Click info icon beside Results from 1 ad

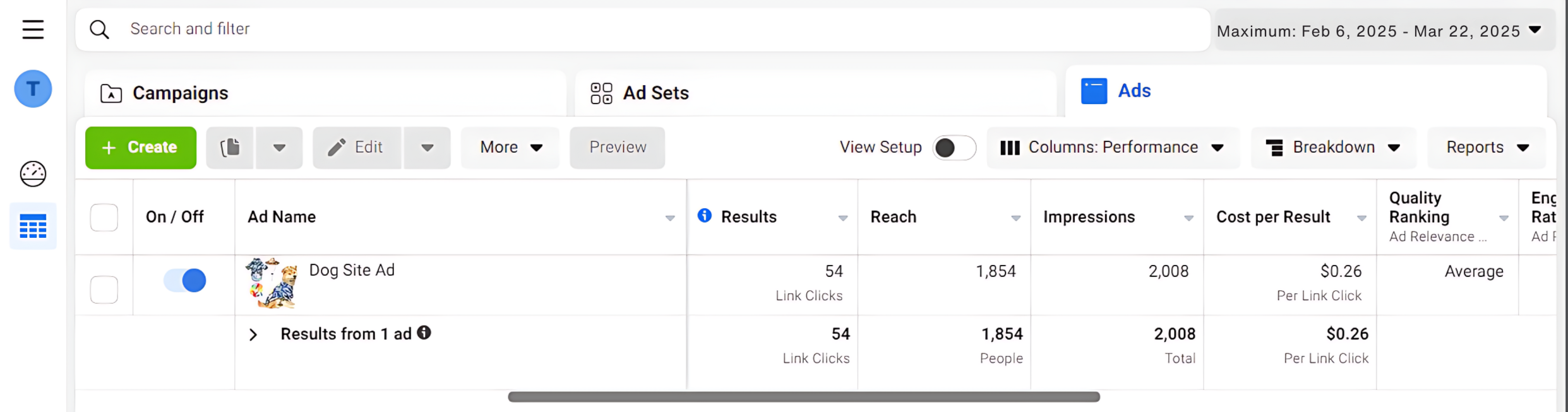424,333
